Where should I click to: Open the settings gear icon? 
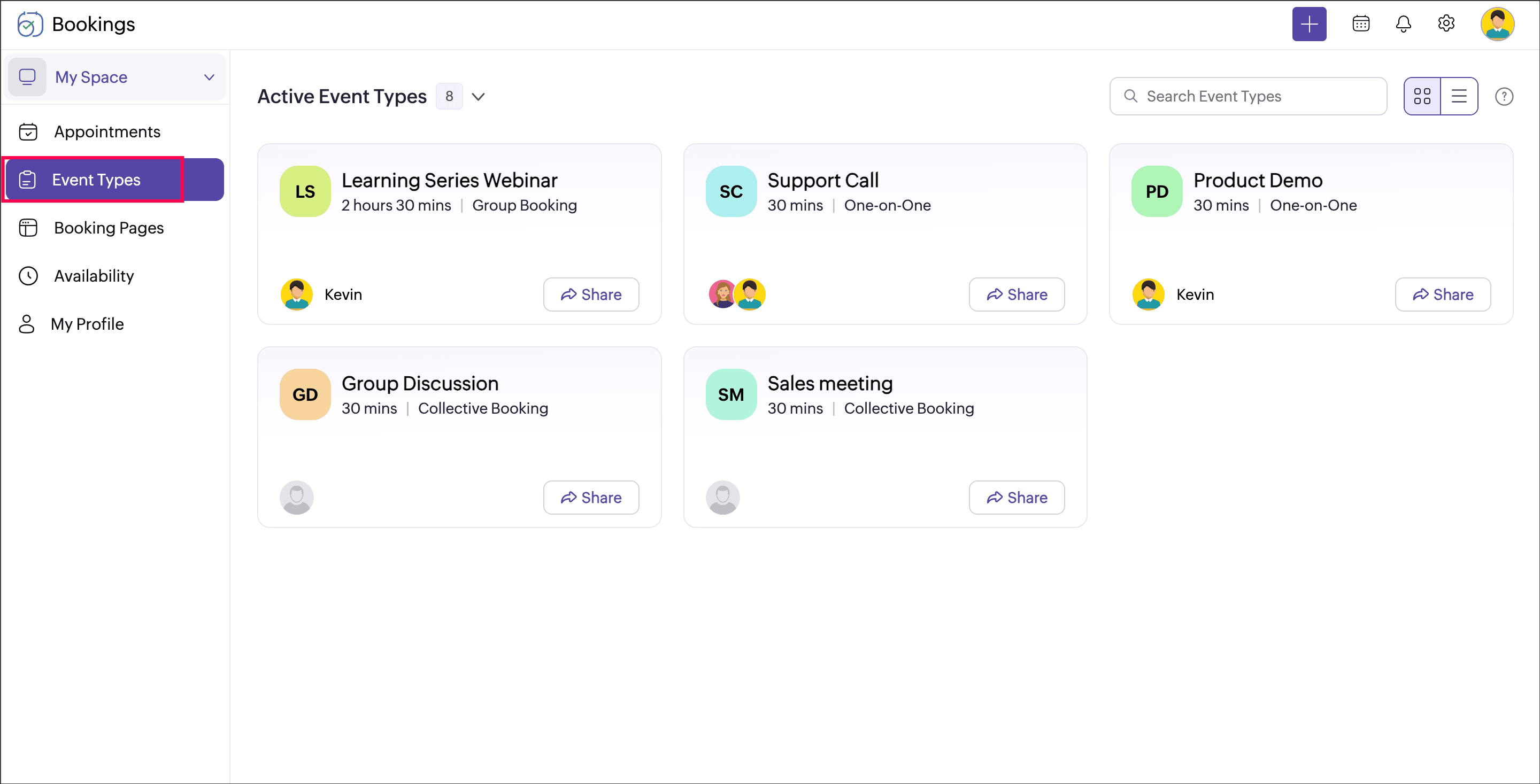point(1445,24)
